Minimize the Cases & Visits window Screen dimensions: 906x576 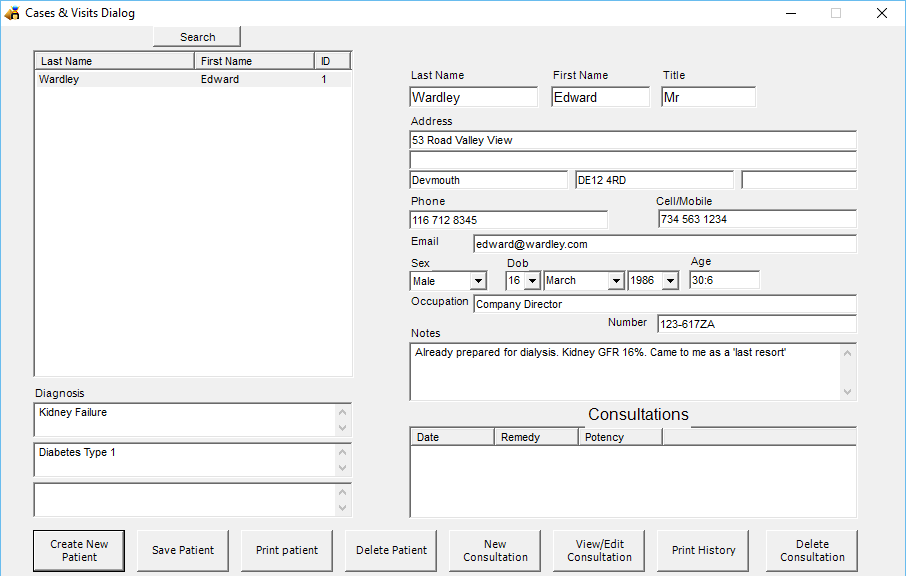click(x=791, y=13)
